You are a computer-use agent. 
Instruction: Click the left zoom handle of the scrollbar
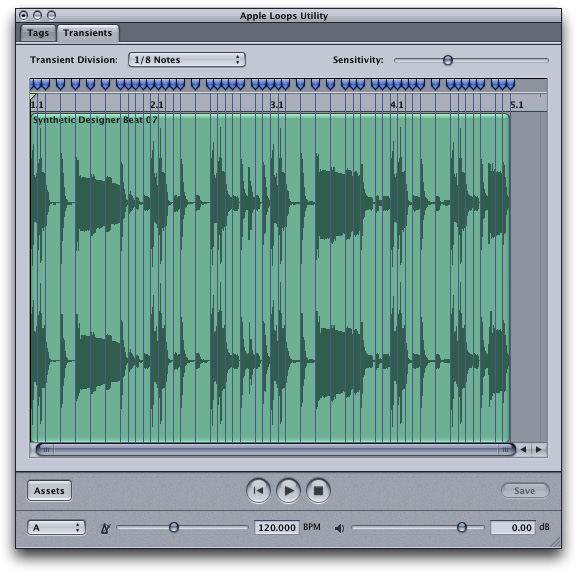[x=46, y=449]
